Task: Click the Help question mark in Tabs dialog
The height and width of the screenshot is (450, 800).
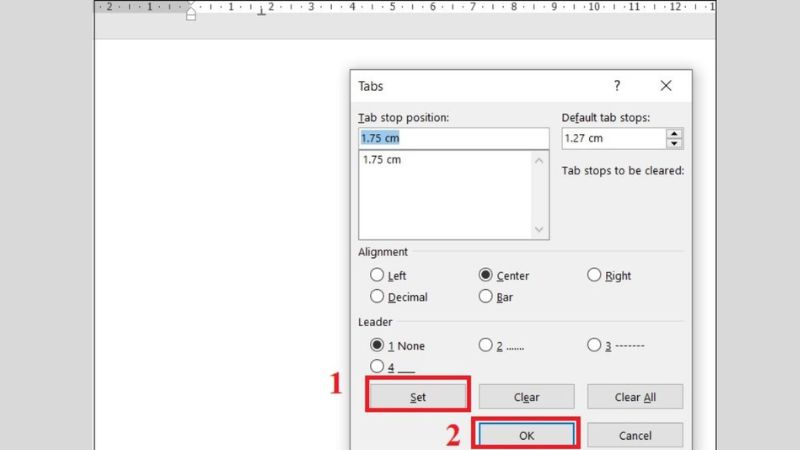Action: pos(617,86)
